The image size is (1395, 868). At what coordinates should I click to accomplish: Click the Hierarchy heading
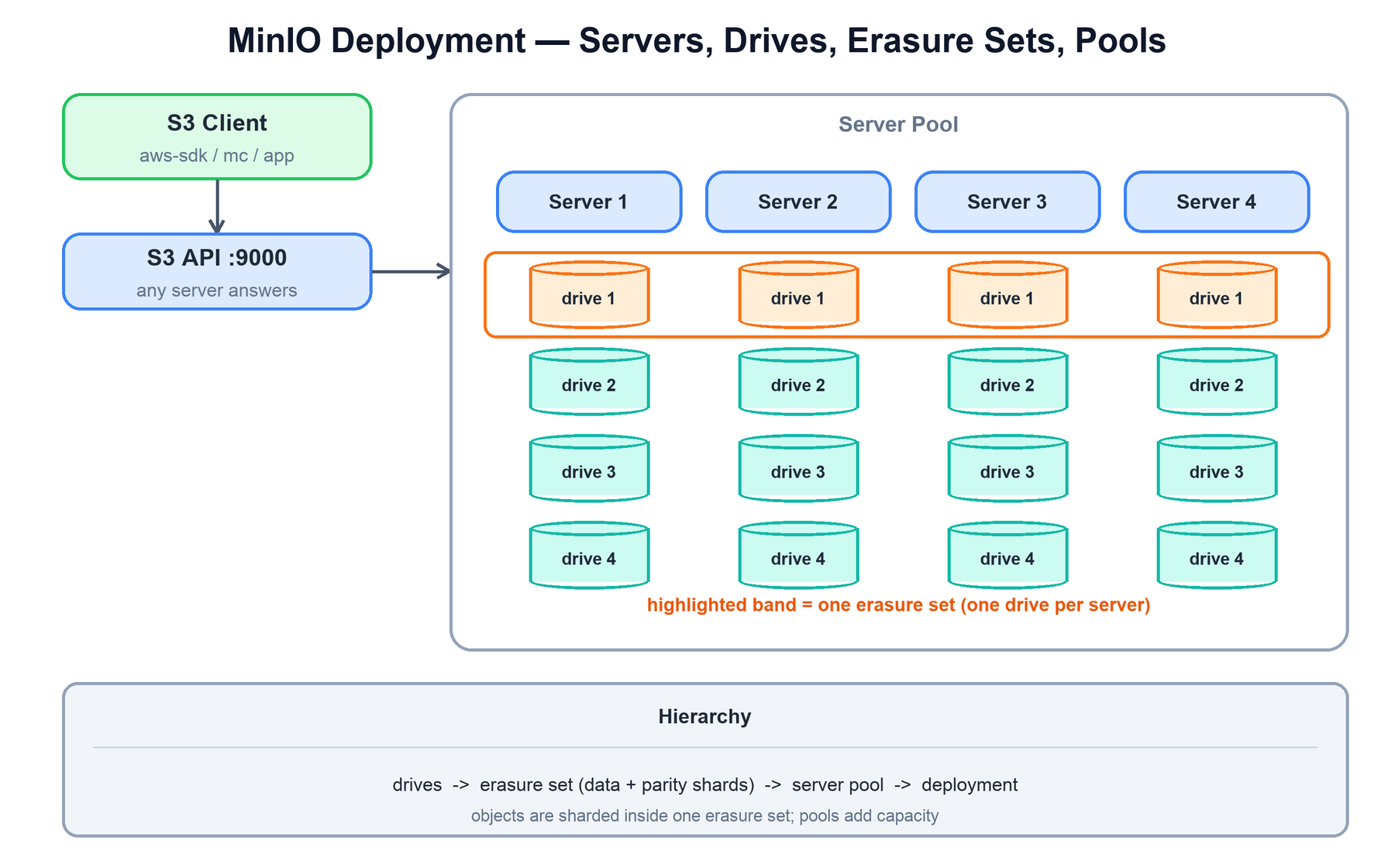(x=705, y=717)
